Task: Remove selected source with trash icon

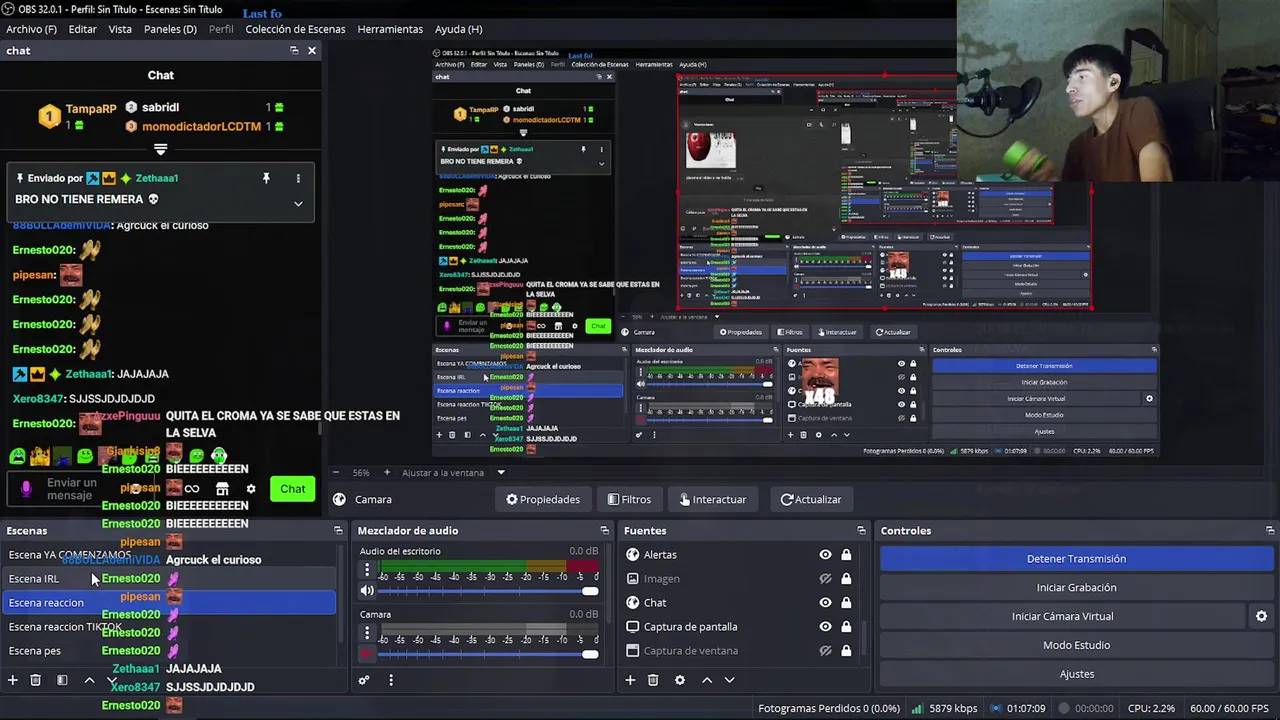Action: click(x=653, y=680)
